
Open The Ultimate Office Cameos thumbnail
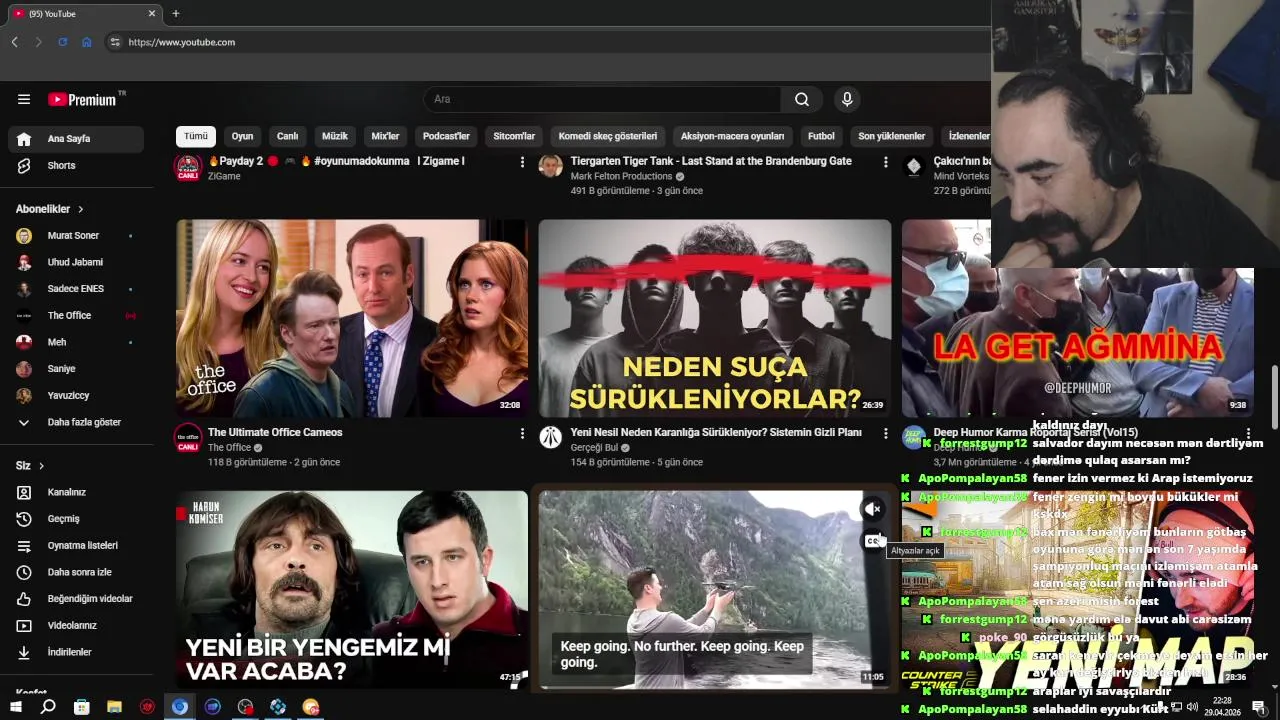point(352,318)
